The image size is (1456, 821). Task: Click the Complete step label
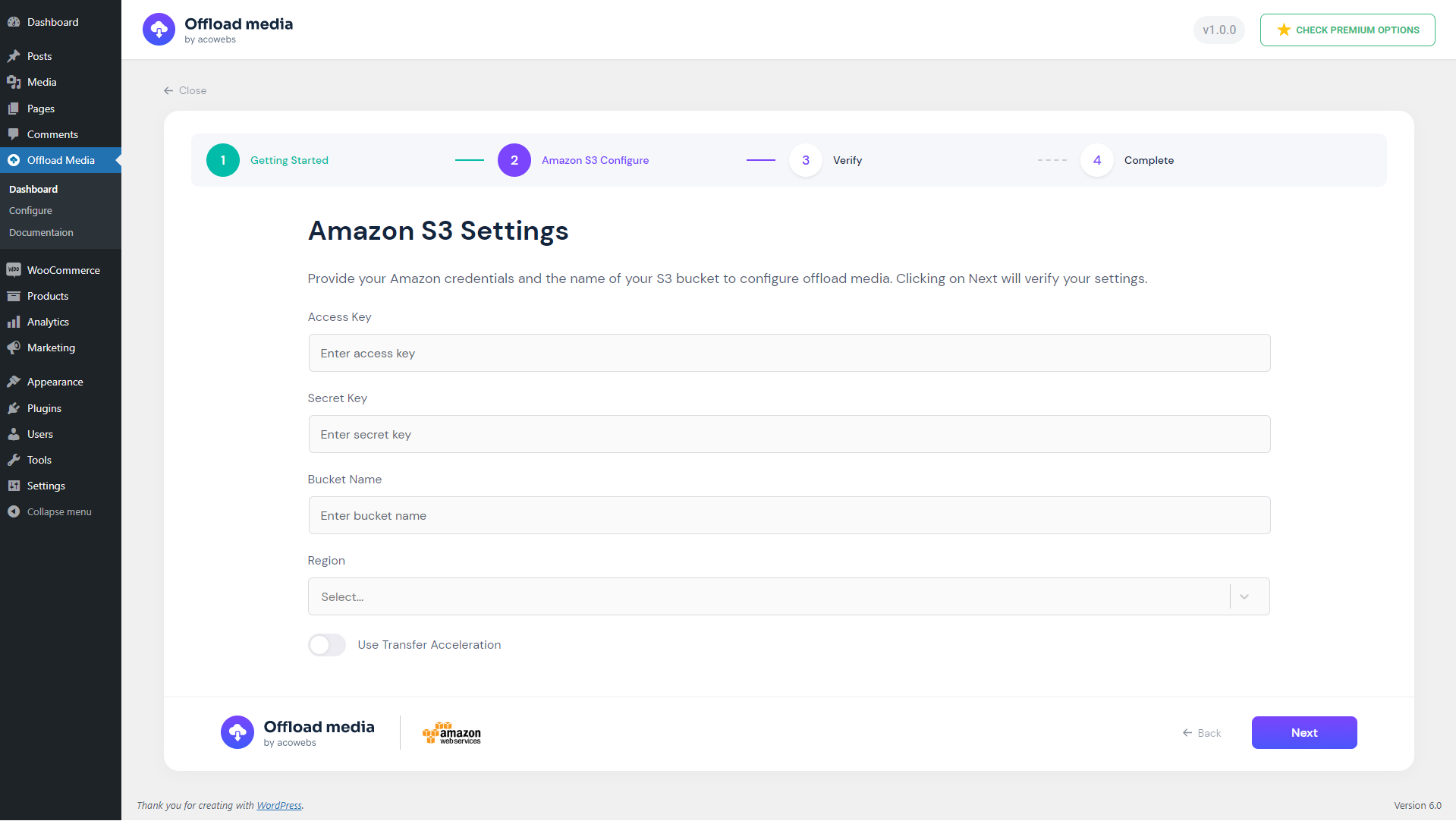click(1149, 160)
